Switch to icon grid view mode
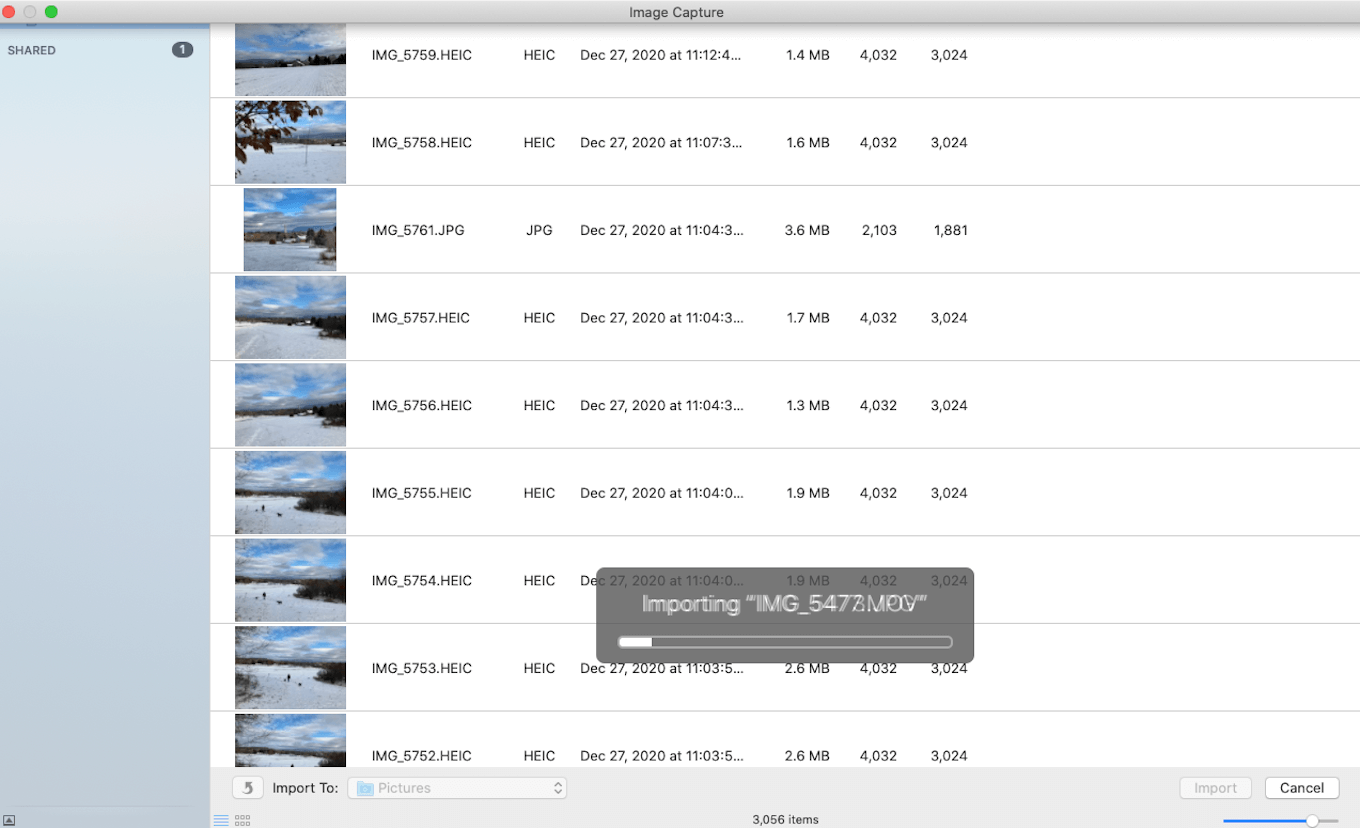This screenshot has height=828, width=1360. [x=242, y=820]
